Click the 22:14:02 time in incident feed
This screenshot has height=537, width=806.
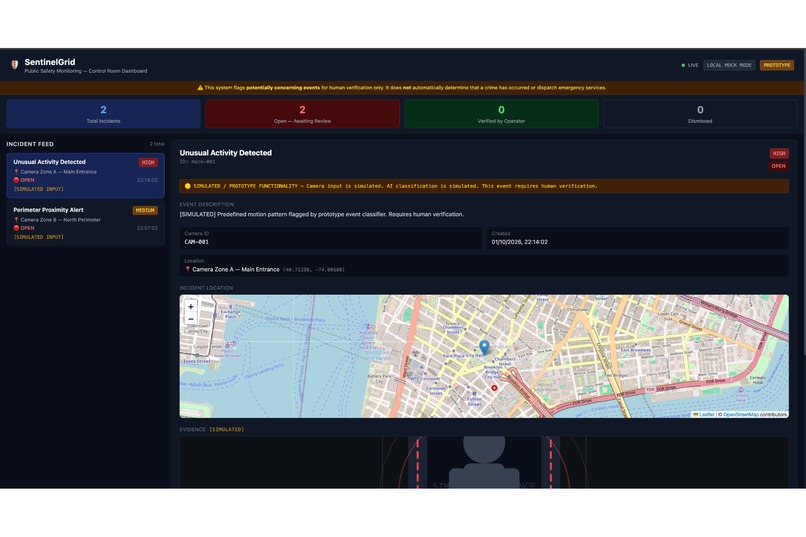tap(147, 180)
